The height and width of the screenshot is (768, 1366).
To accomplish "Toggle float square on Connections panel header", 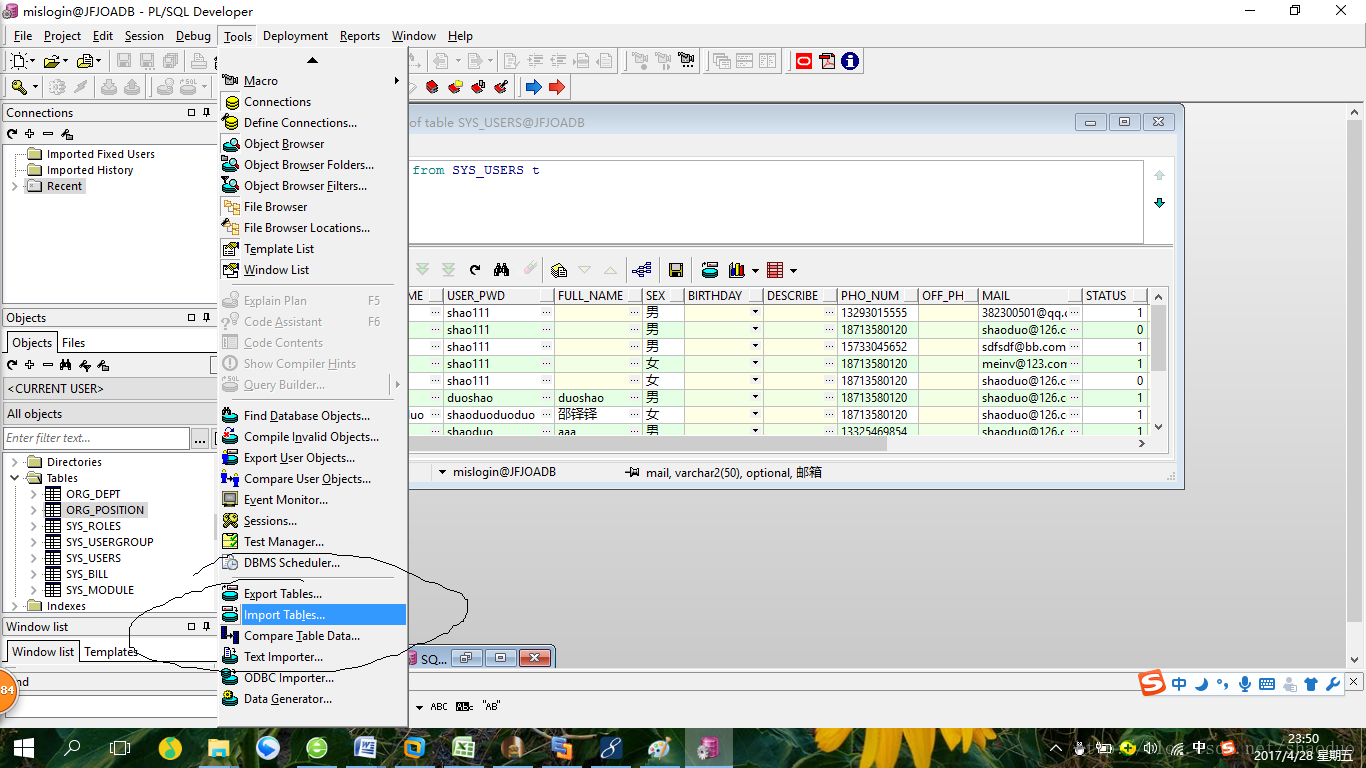I will pos(192,113).
